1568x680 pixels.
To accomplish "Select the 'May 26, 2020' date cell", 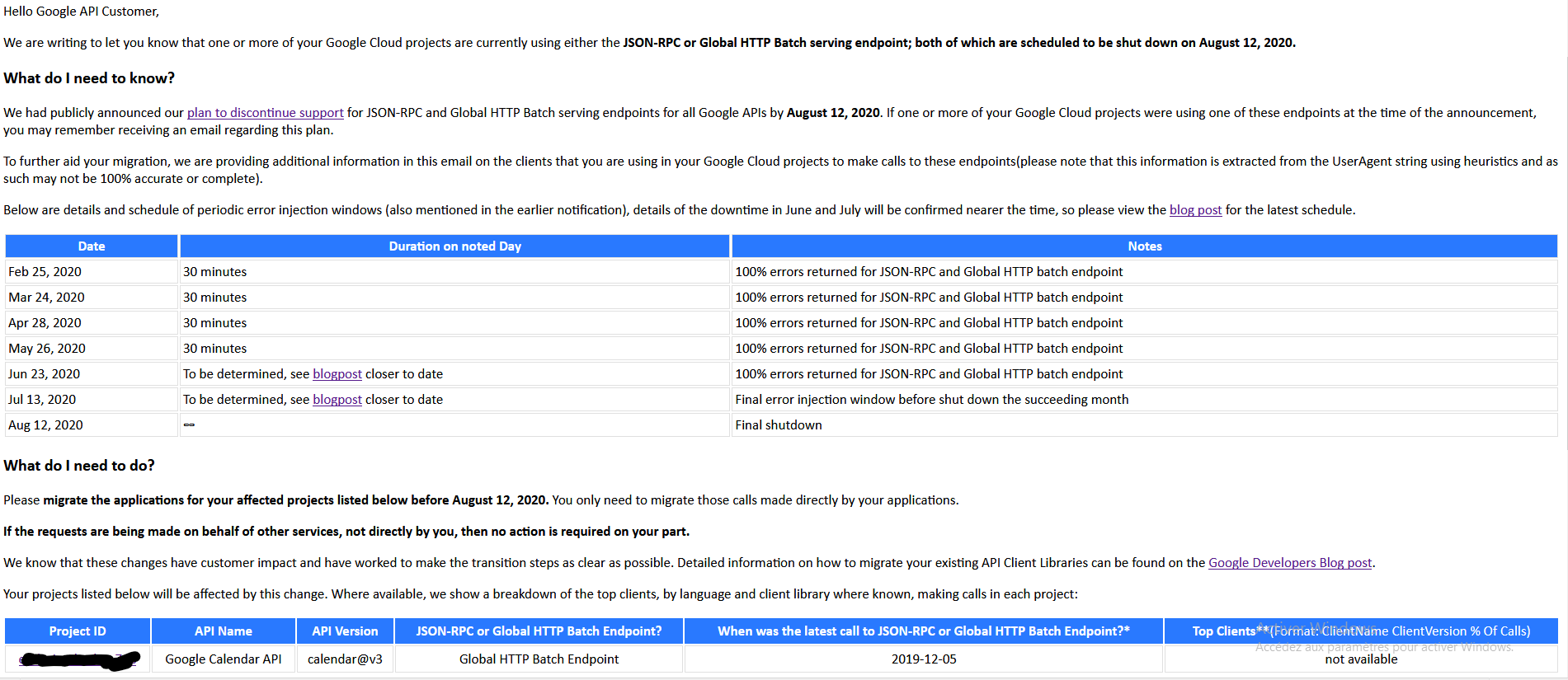I will pyautogui.click(x=92, y=349).
